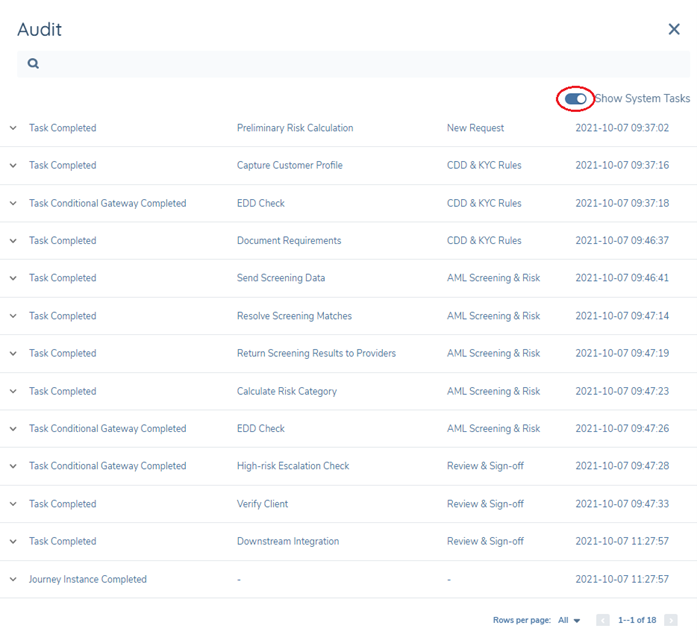This screenshot has width=697, height=641.
Task: Select the Verify Client task name
Action: tap(262, 504)
